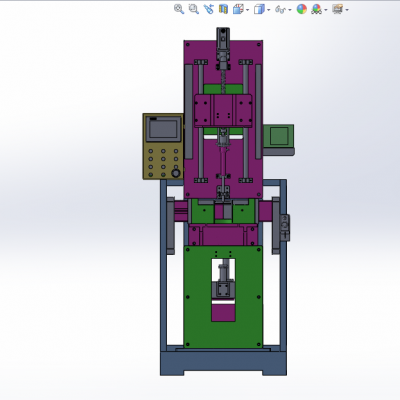Screen dimensions: 400x400
Task: Activate the Zoom to Area tool
Action: pyautogui.click(x=194, y=9)
